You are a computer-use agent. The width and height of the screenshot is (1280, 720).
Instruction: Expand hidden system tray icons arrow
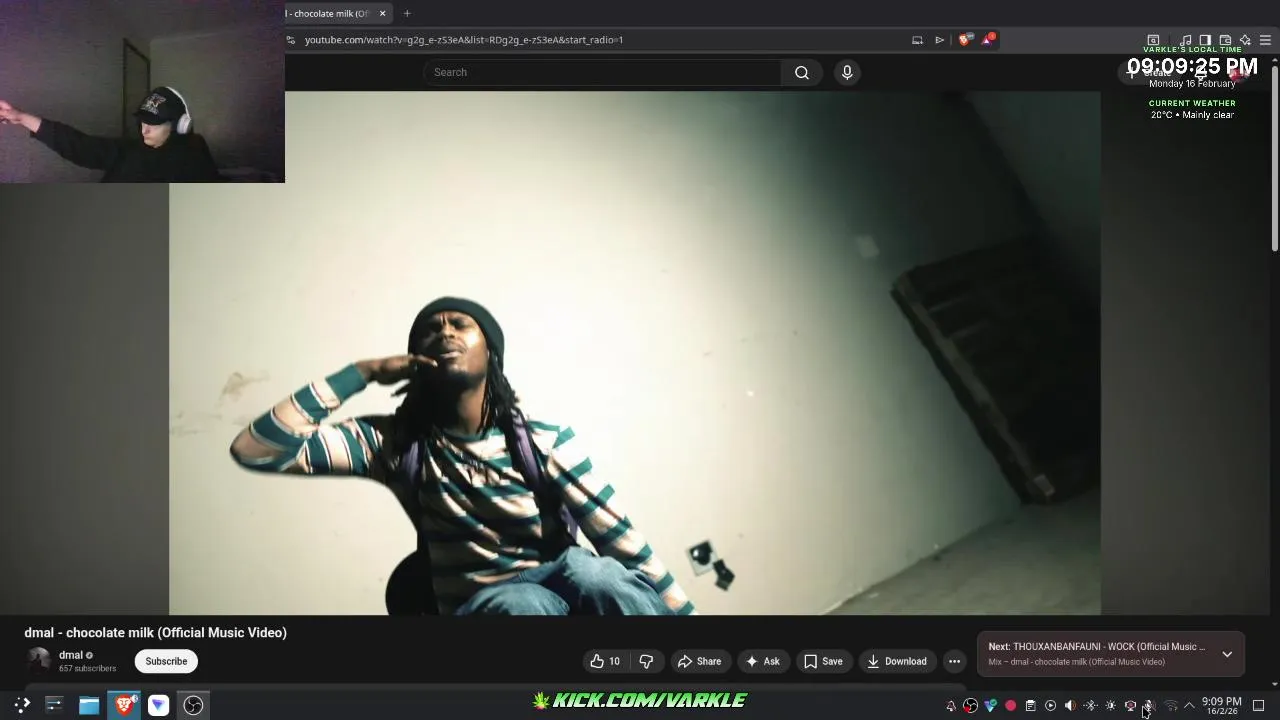click(1189, 706)
